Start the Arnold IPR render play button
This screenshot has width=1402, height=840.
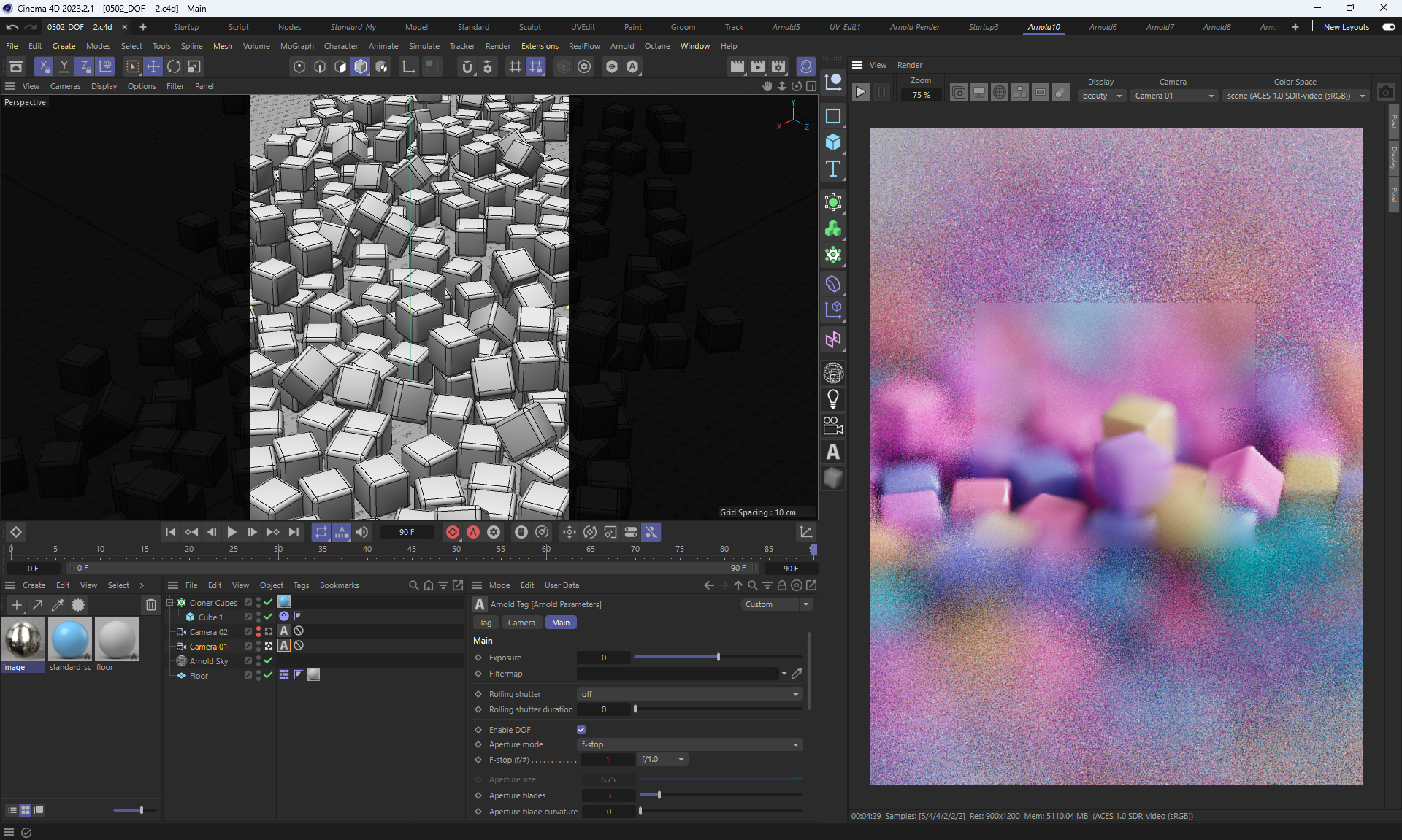[861, 93]
